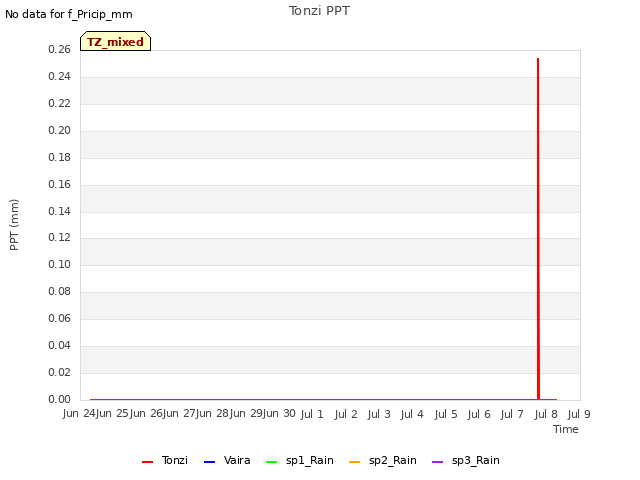This screenshot has height=480, width=640.
Task: Click the 0.00 y-axis tick label
Action: [x=60, y=399]
